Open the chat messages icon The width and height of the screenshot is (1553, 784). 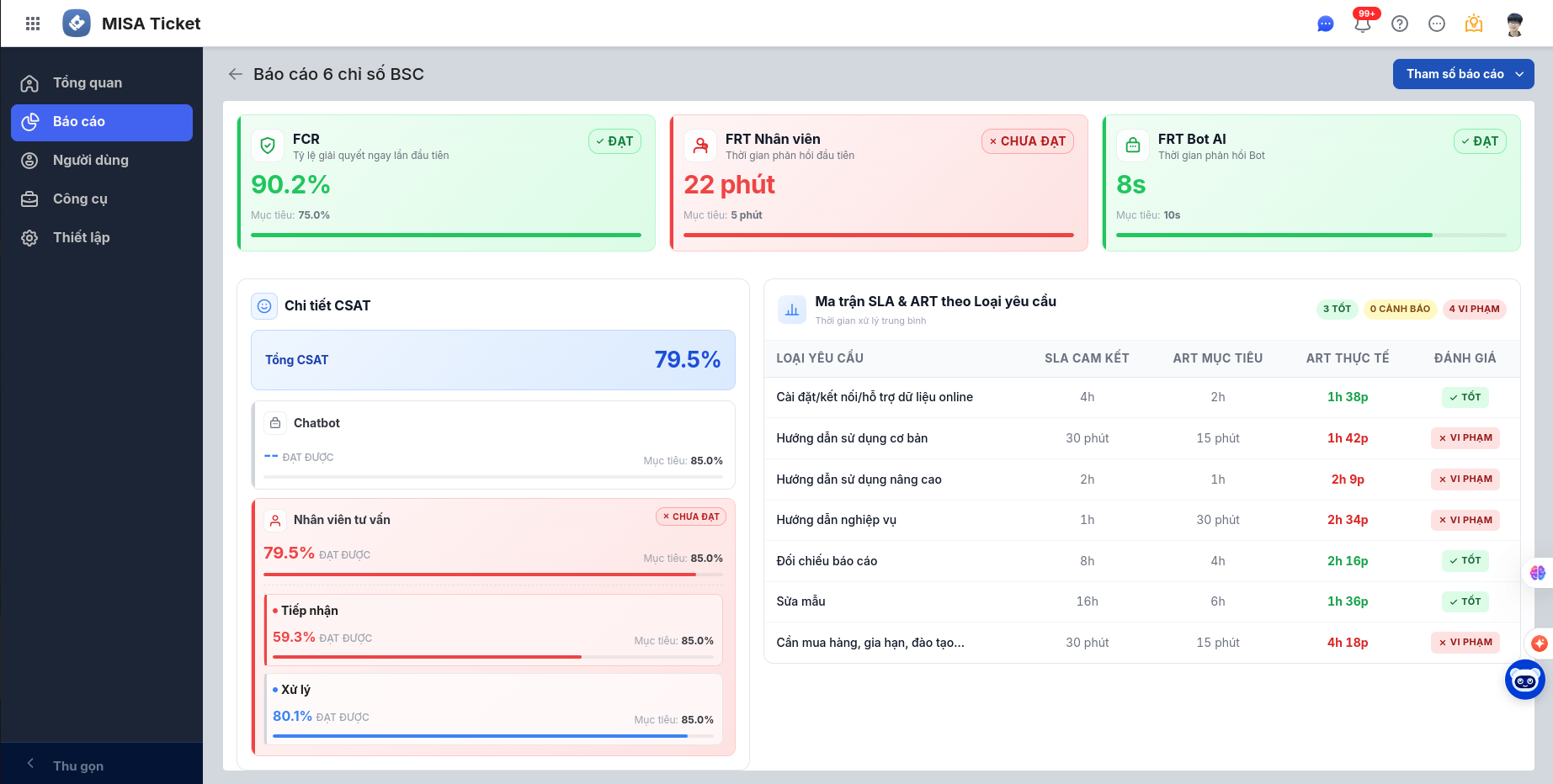coord(1325,24)
